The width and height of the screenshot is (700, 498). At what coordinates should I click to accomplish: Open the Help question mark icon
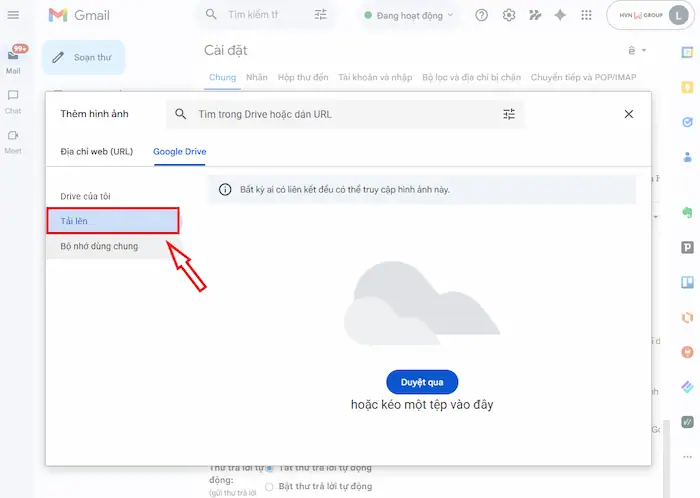coord(482,15)
